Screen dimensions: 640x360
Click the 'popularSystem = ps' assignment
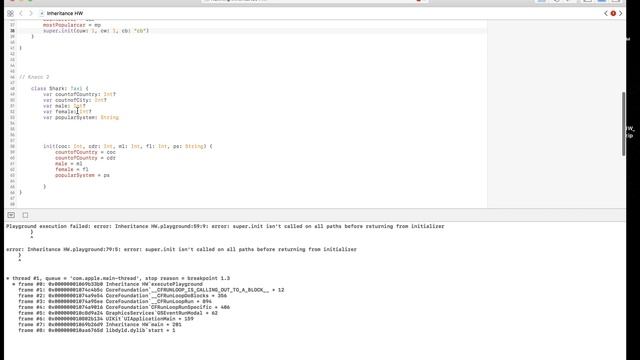(x=82, y=175)
